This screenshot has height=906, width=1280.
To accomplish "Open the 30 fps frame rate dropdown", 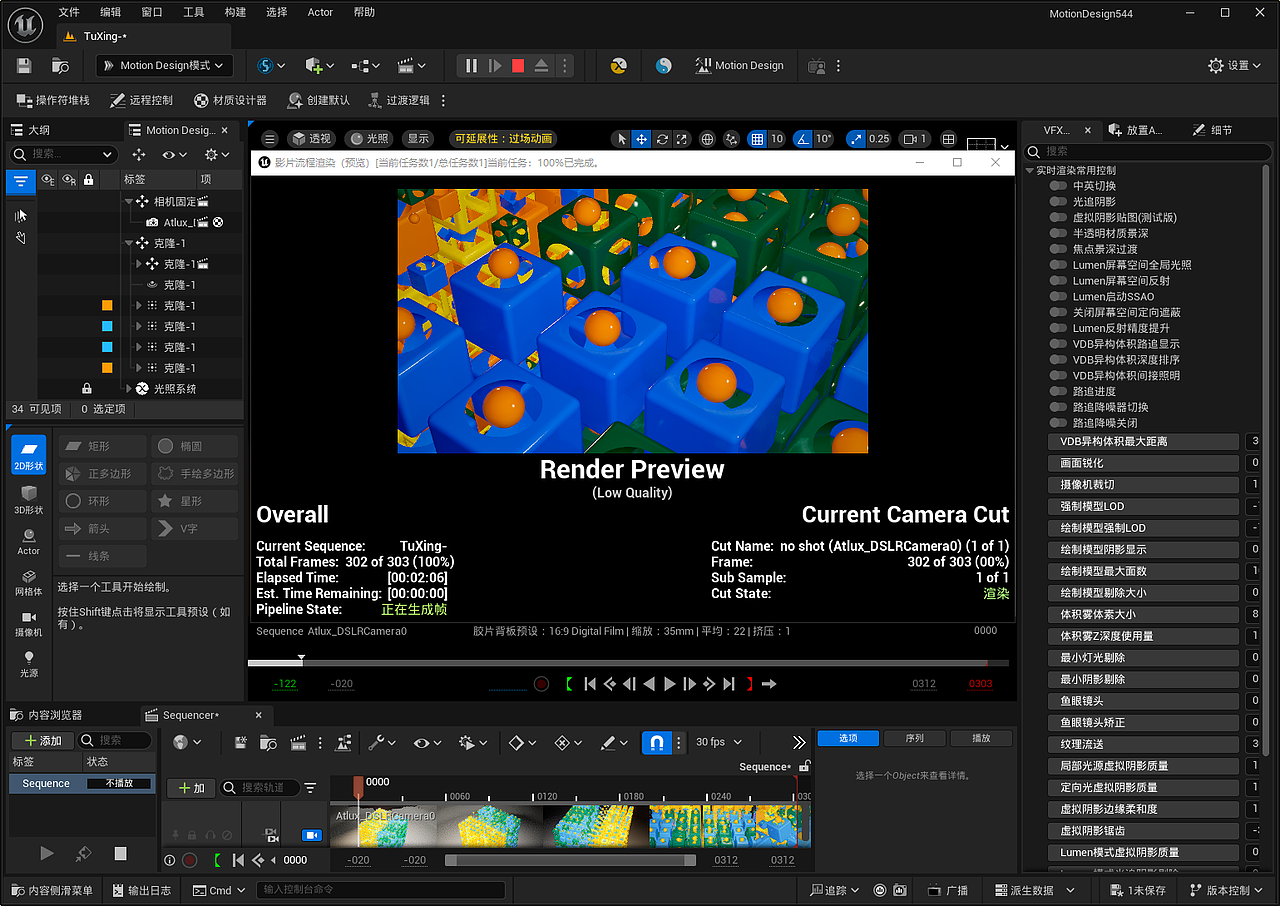I will [x=719, y=742].
